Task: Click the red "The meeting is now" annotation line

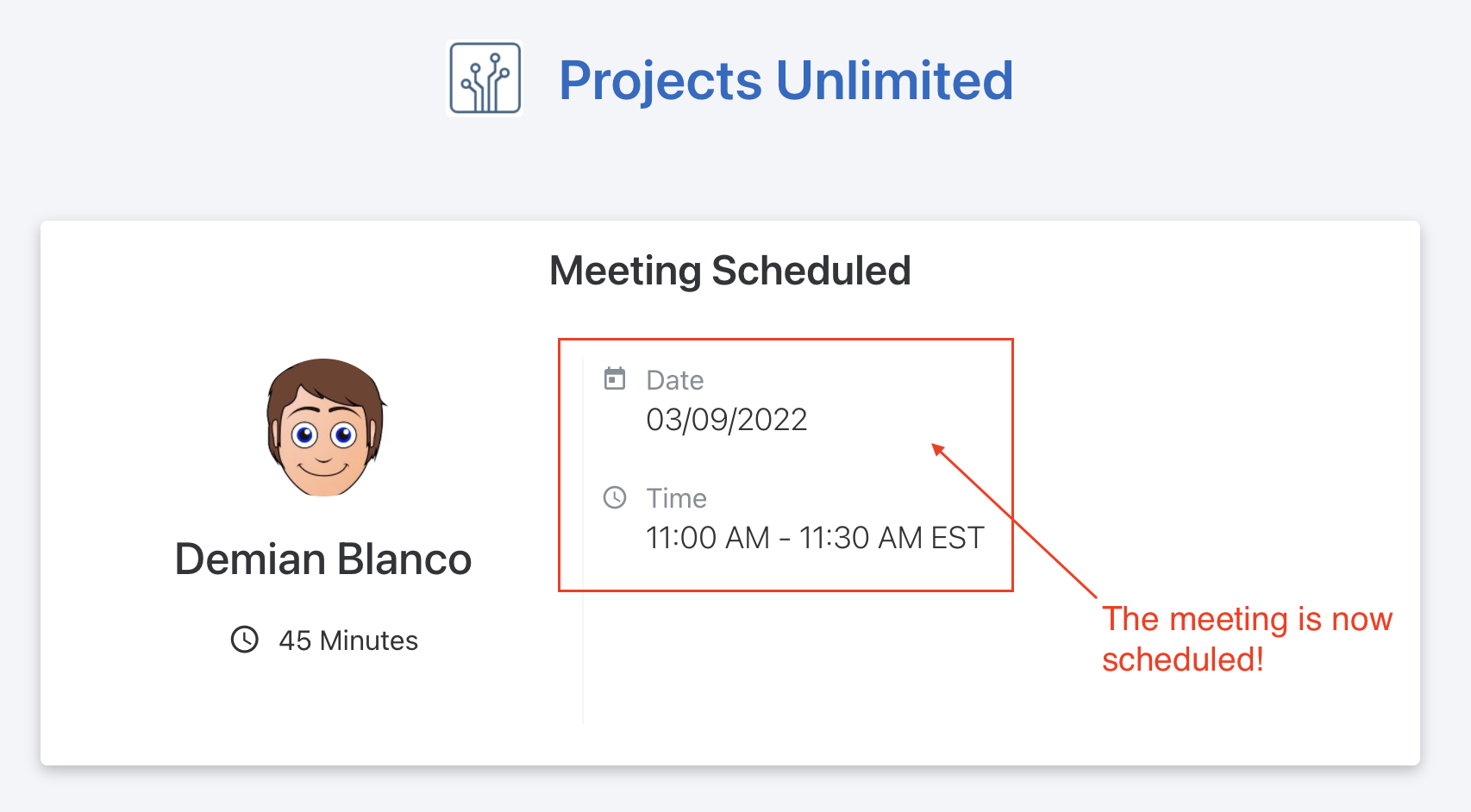Action: coord(1247,619)
